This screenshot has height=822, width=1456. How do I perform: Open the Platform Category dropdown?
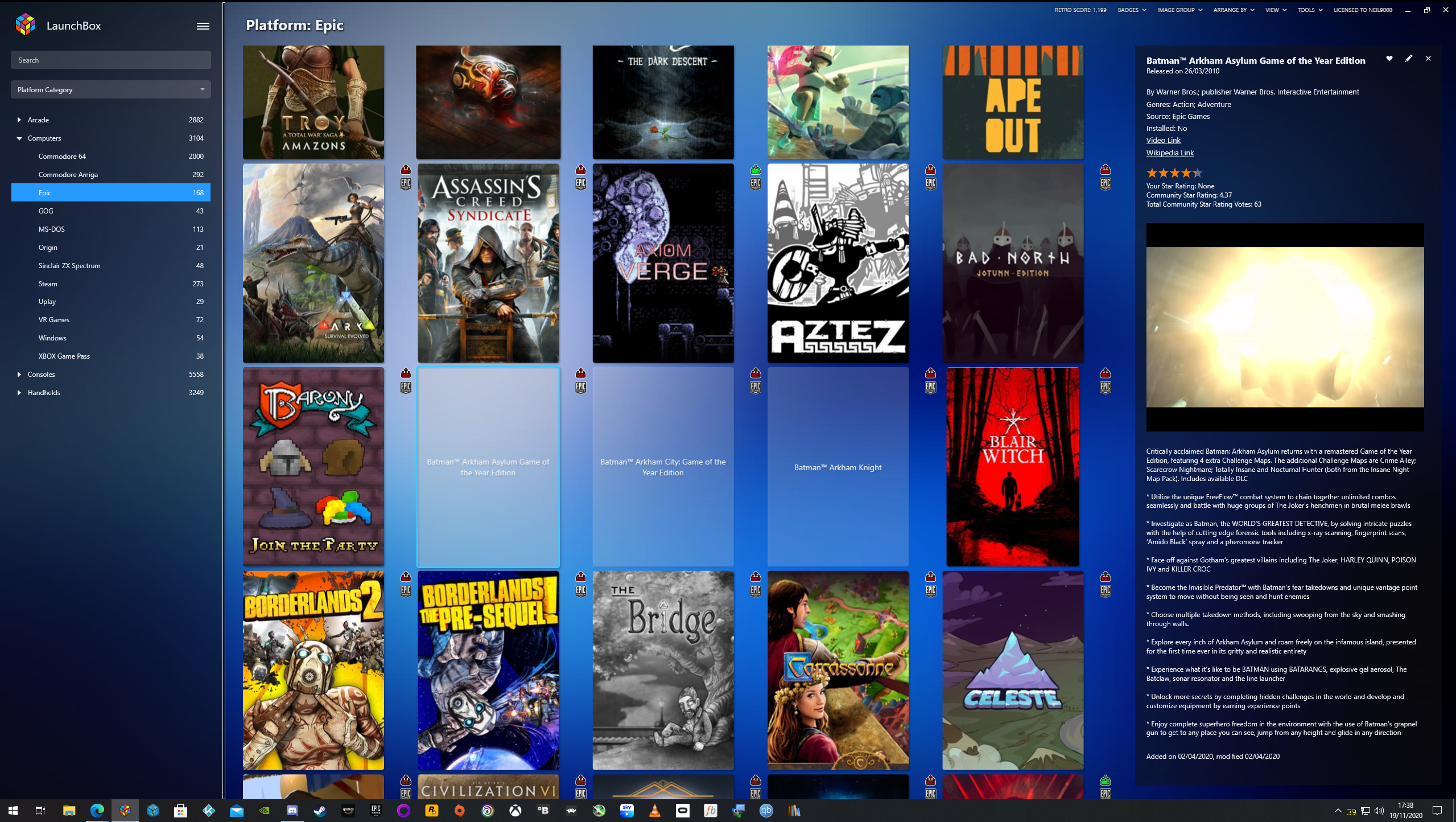pyautogui.click(x=111, y=89)
